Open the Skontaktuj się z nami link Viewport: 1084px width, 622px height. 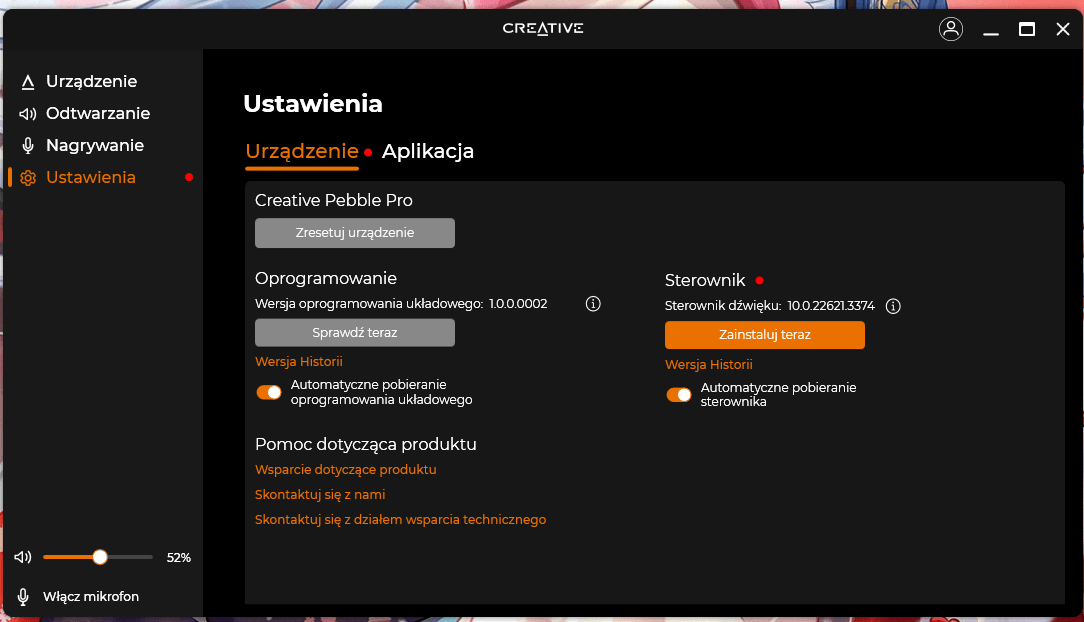pos(319,494)
